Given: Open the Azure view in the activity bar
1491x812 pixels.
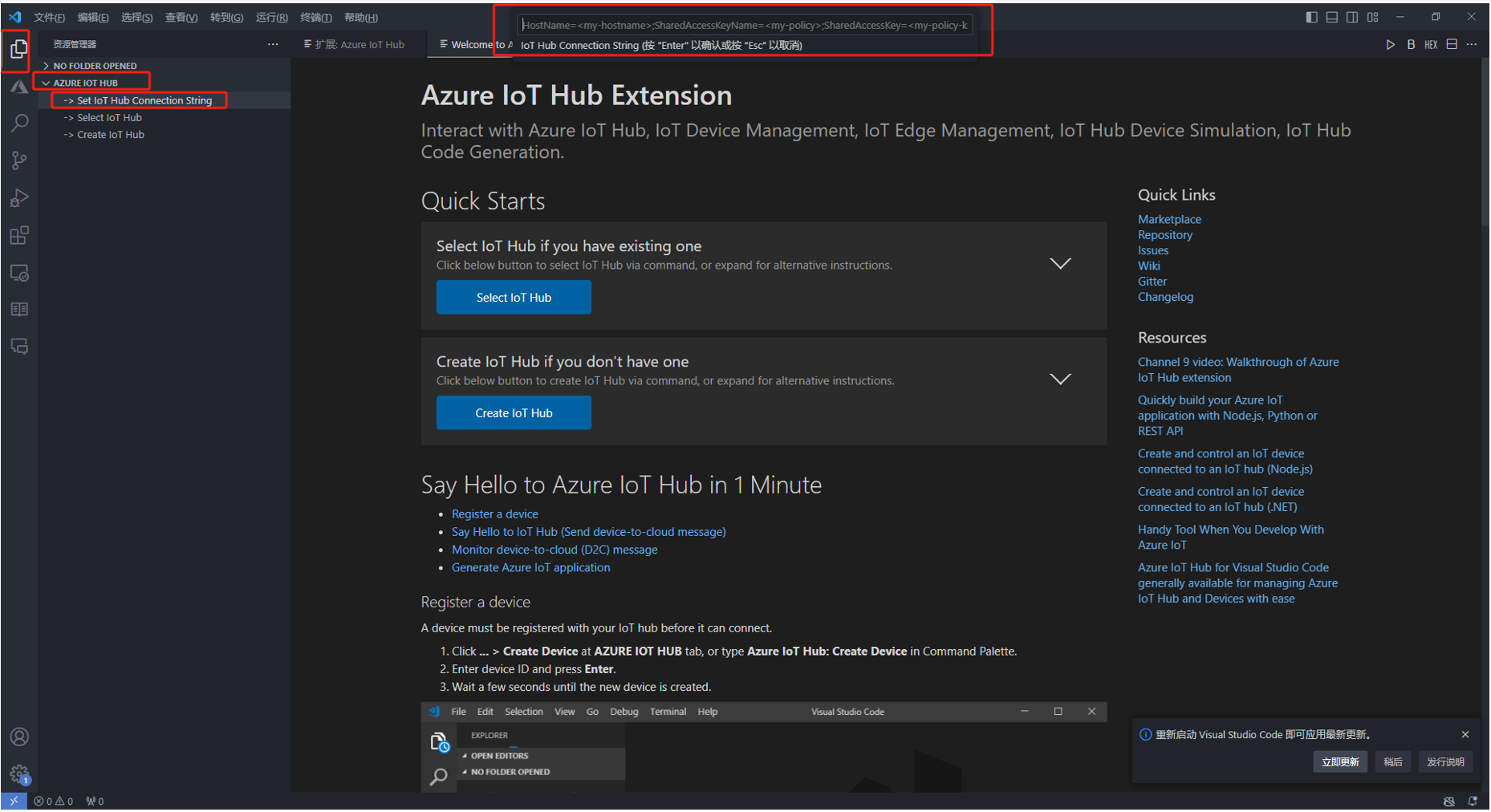Looking at the screenshot, I should pyautogui.click(x=19, y=87).
